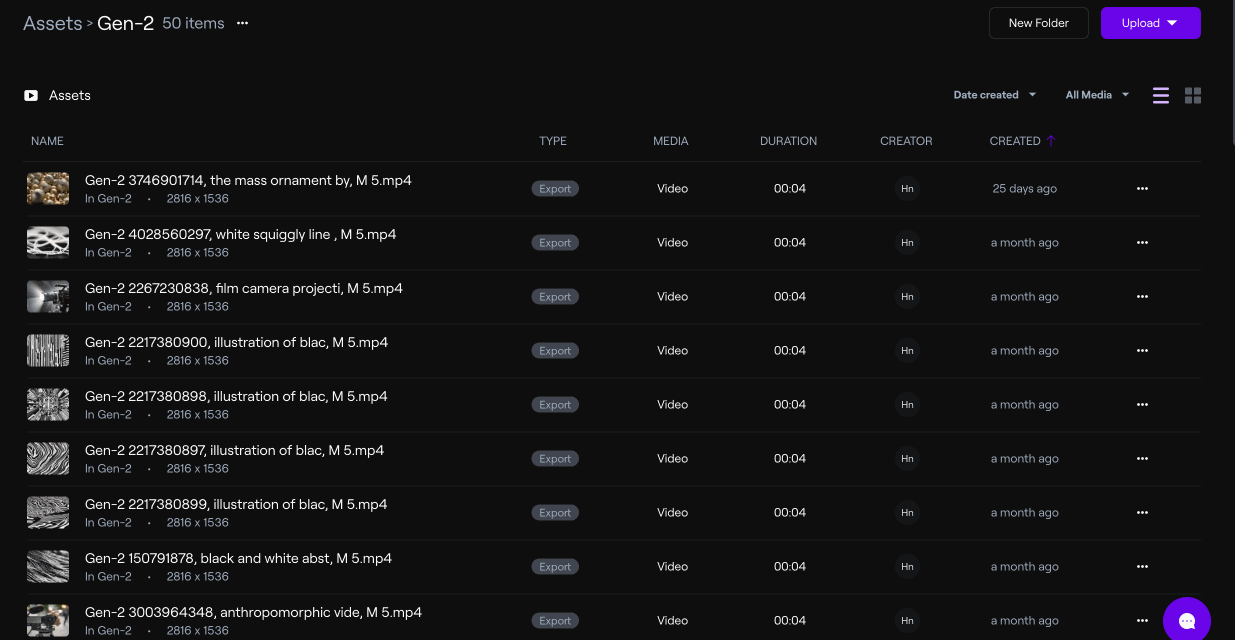Switch to list view layout
Screen dimensions: 1235x640
click(1161, 96)
